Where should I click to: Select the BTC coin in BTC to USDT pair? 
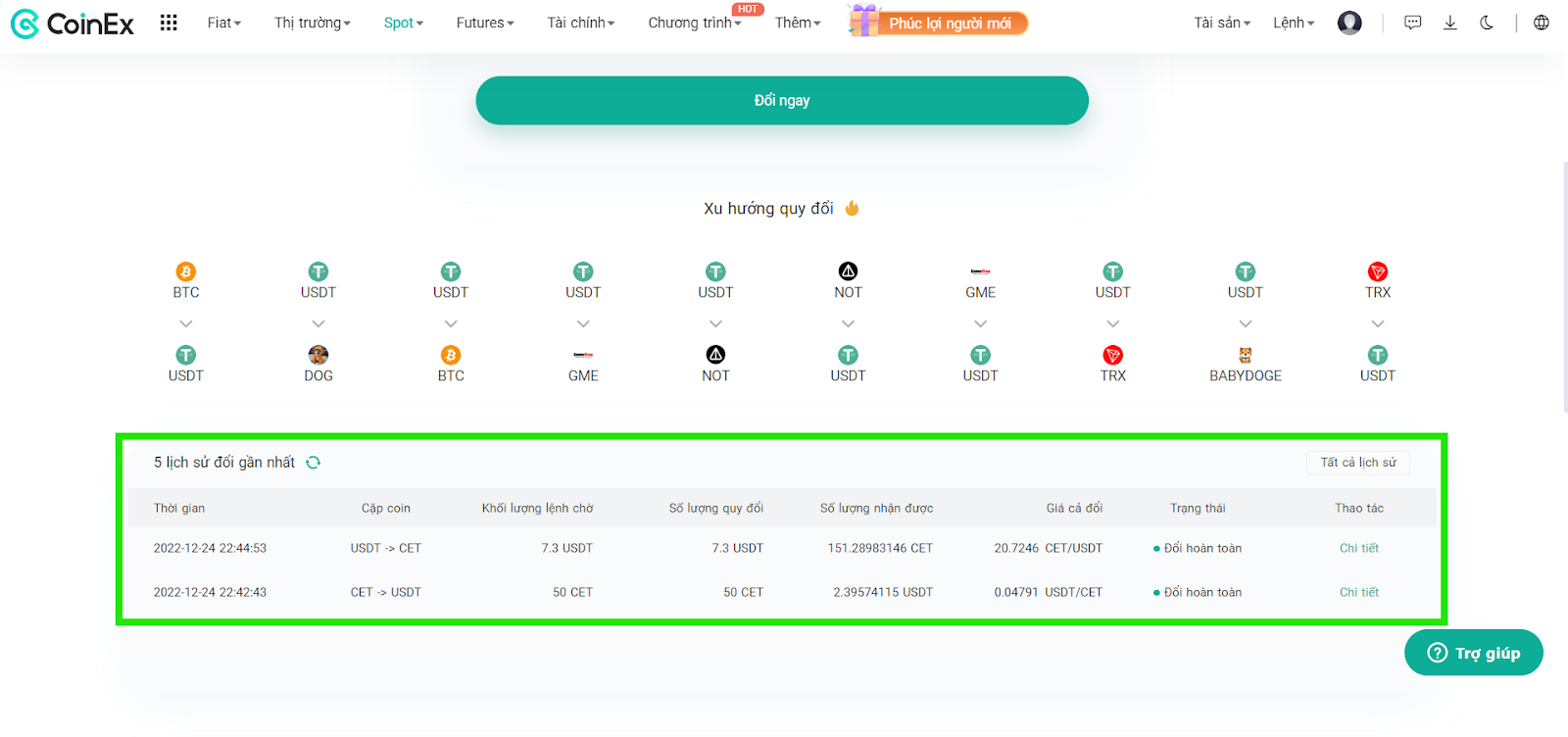coord(186,271)
